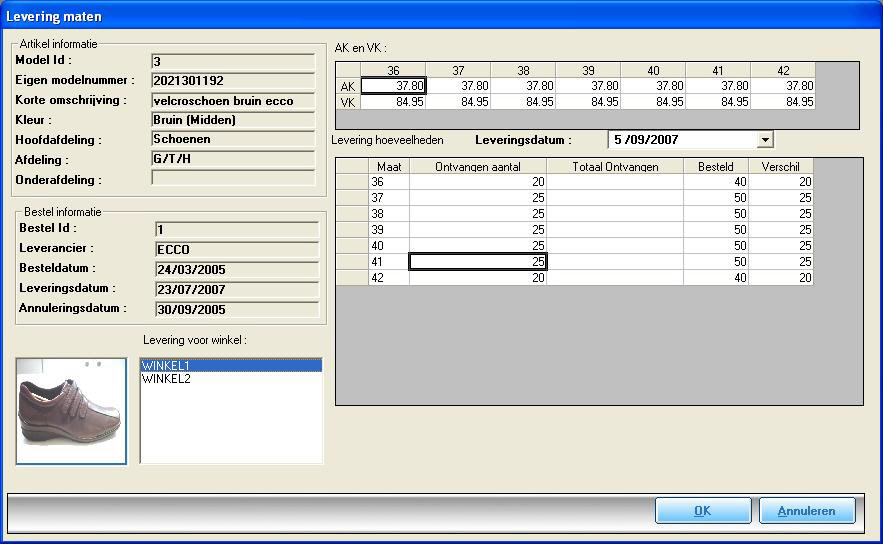This screenshot has width=883, height=544.
Task: Click the Leverancier field showing ECCO
Action: [235, 249]
